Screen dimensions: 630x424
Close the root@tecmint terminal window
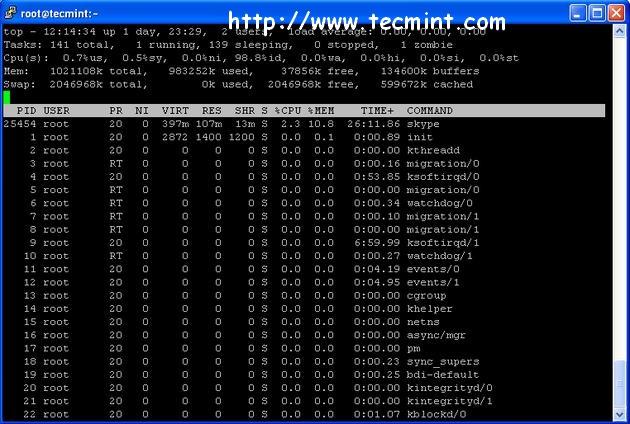[x=616, y=13]
